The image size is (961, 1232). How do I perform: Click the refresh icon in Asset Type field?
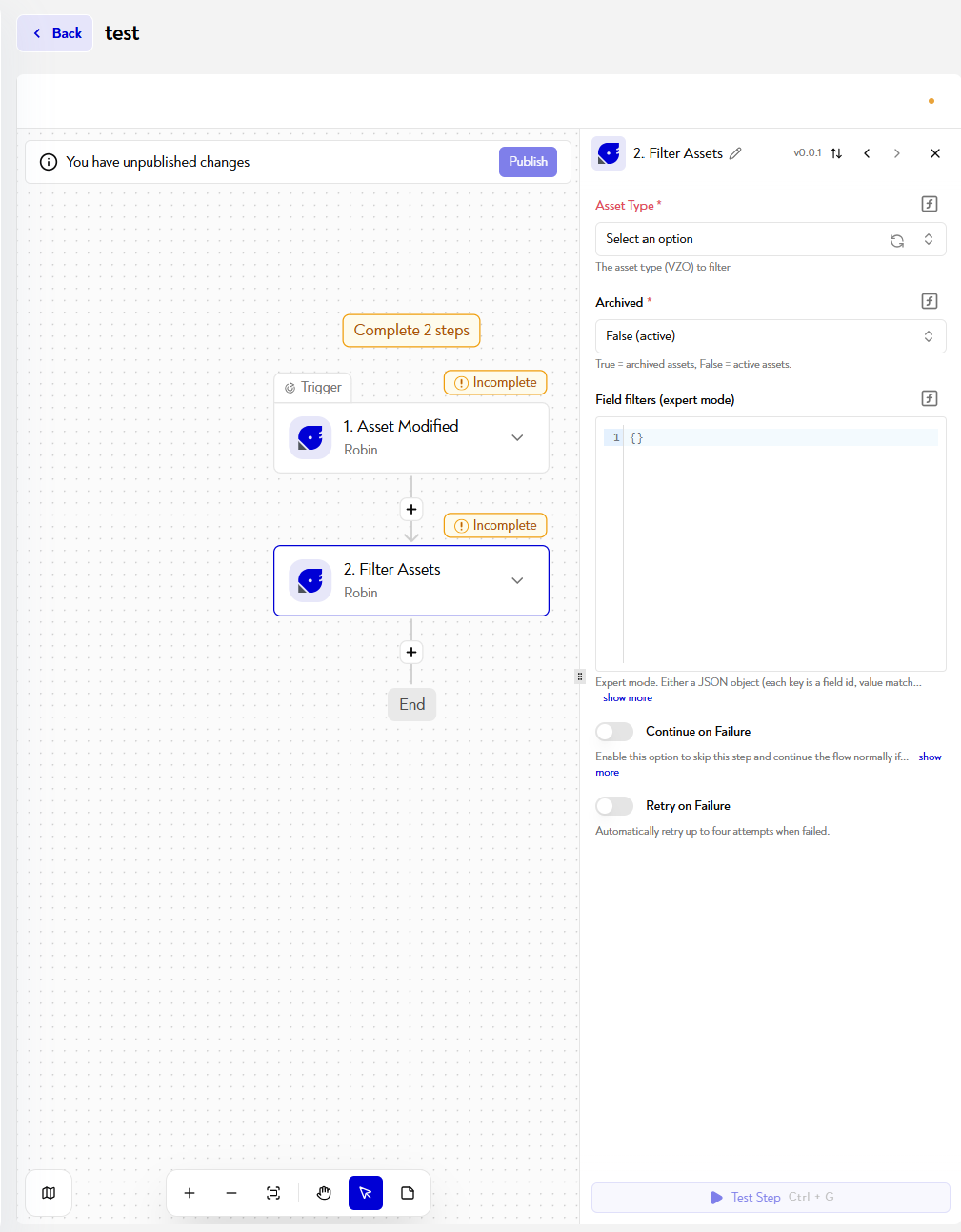[x=897, y=240]
